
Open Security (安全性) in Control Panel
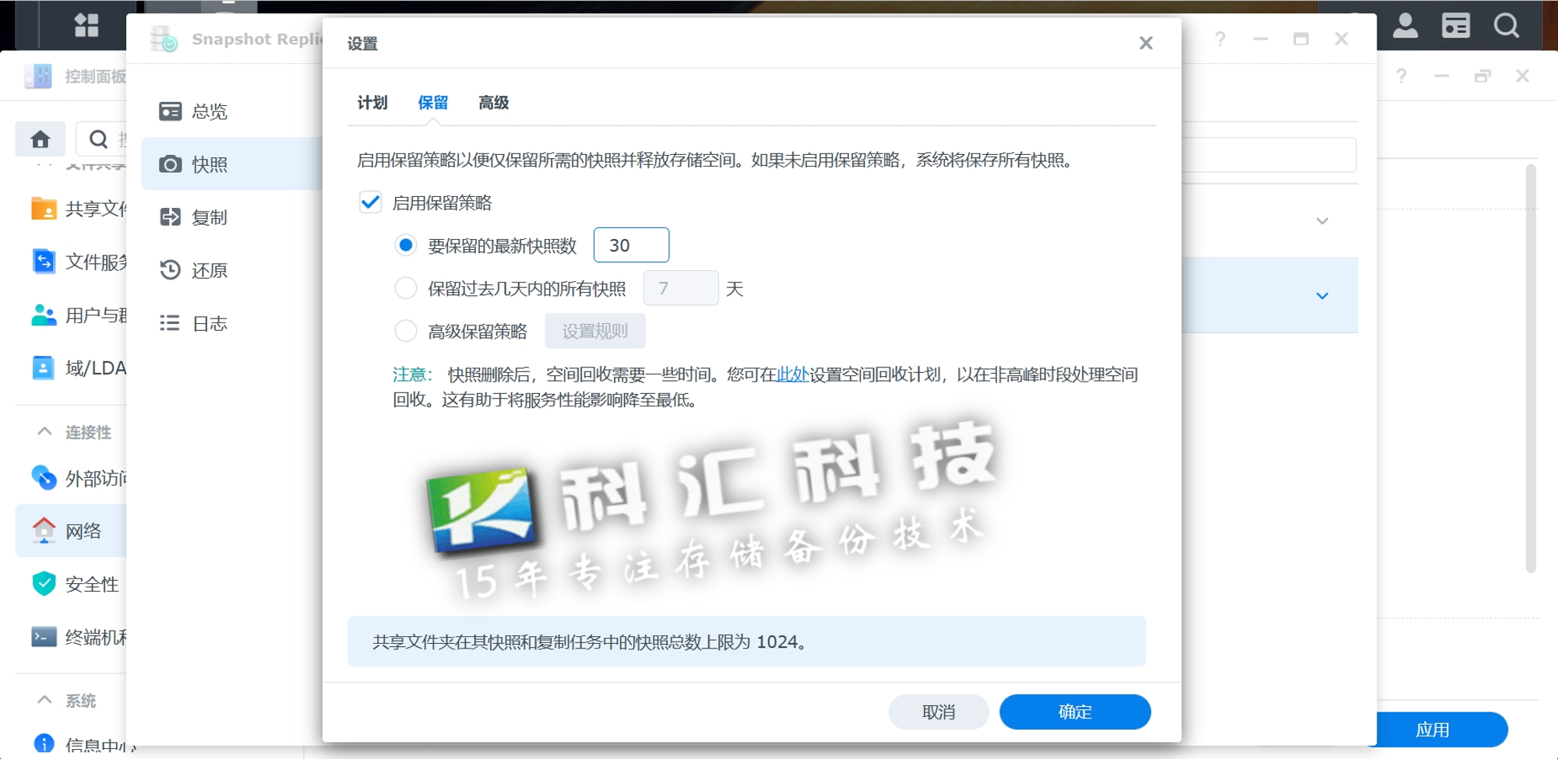pos(76,584)
